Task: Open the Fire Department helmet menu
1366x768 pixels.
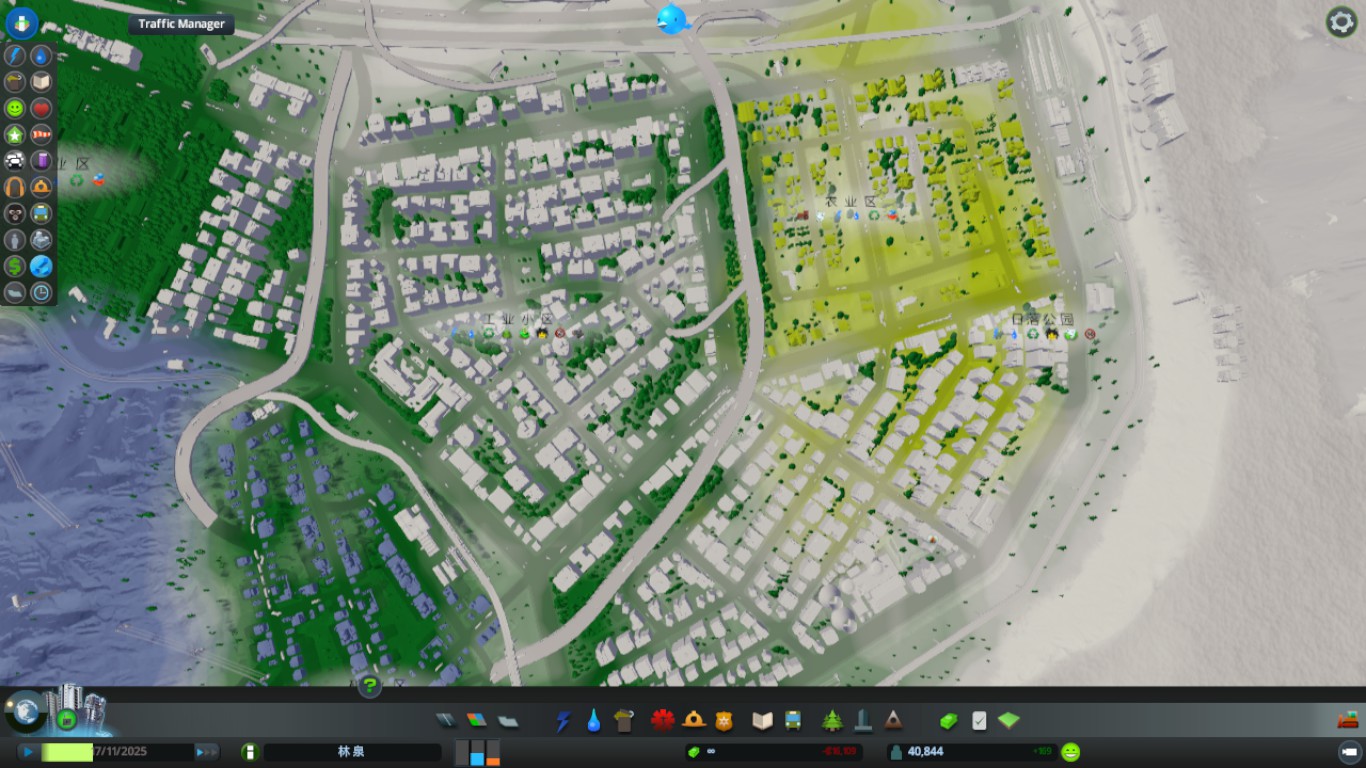Action: point(694,720)
